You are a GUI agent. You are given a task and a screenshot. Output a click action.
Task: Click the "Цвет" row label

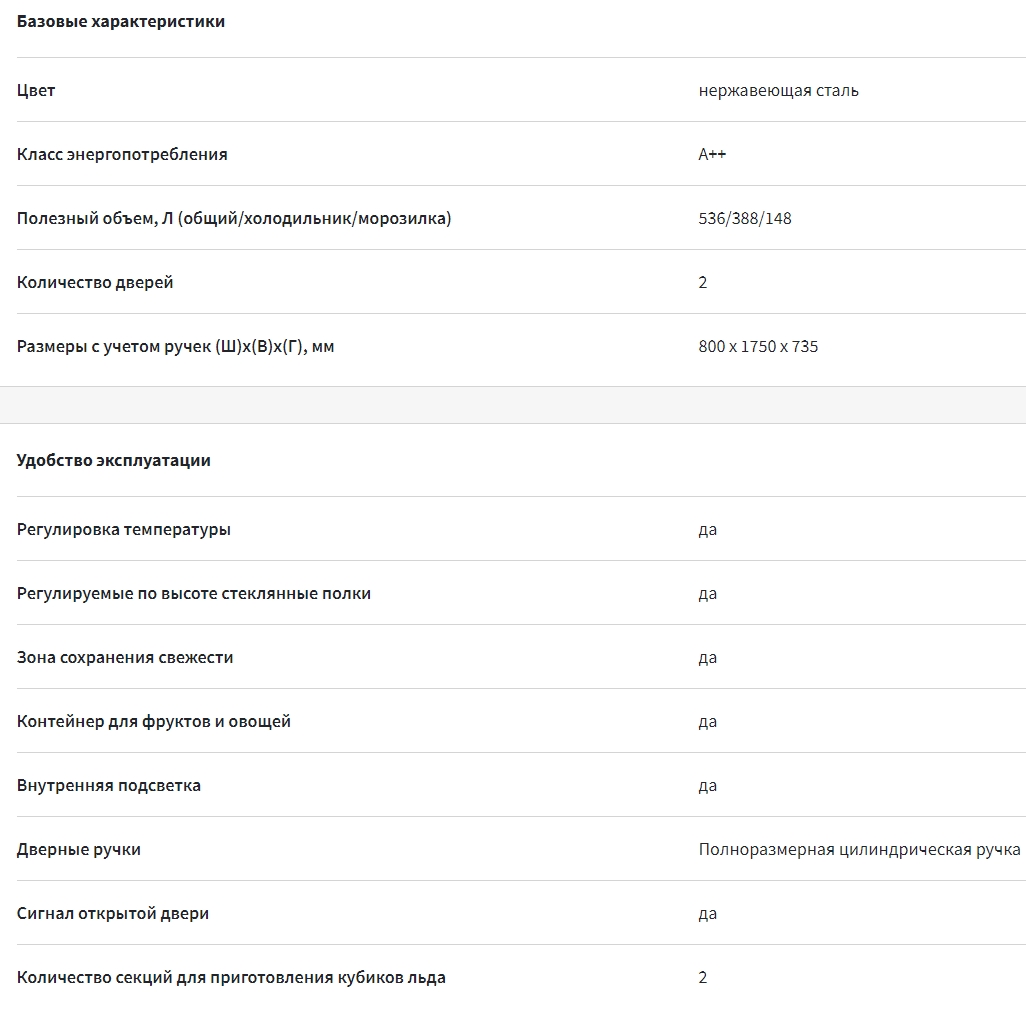(x=36, y=91)
